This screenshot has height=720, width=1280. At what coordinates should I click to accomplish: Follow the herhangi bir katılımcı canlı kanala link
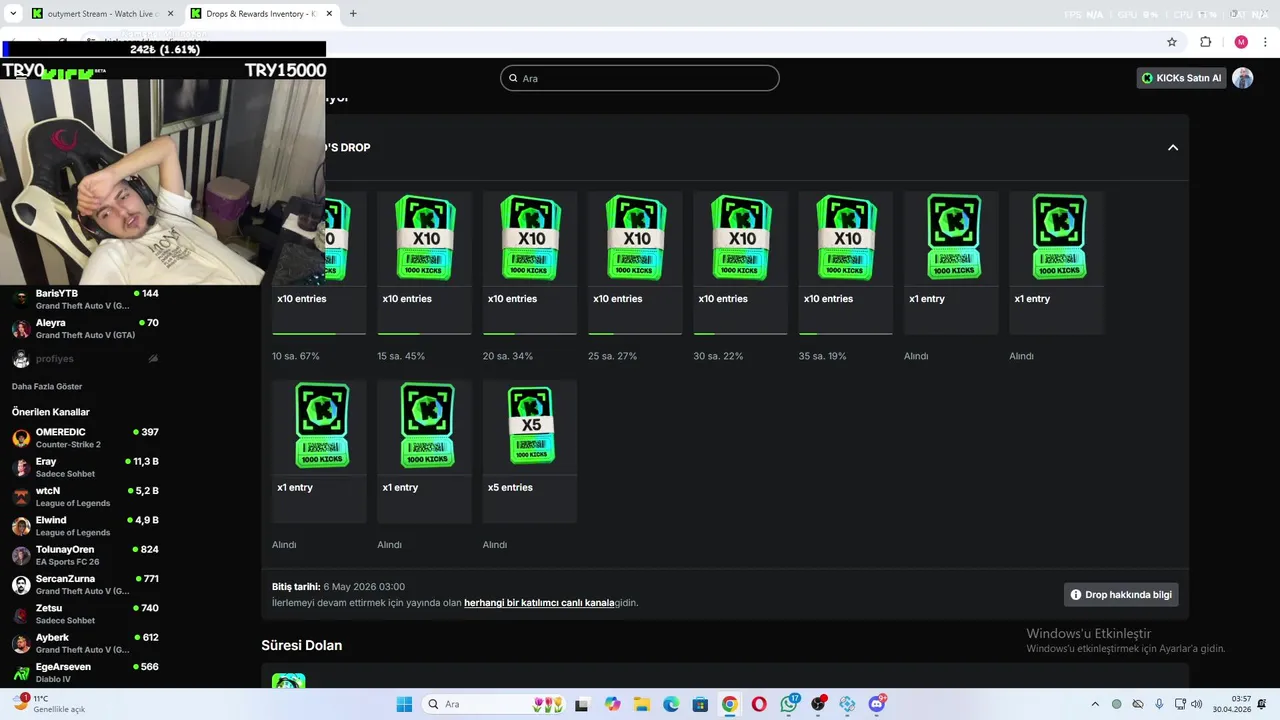[x=539, y=603]
